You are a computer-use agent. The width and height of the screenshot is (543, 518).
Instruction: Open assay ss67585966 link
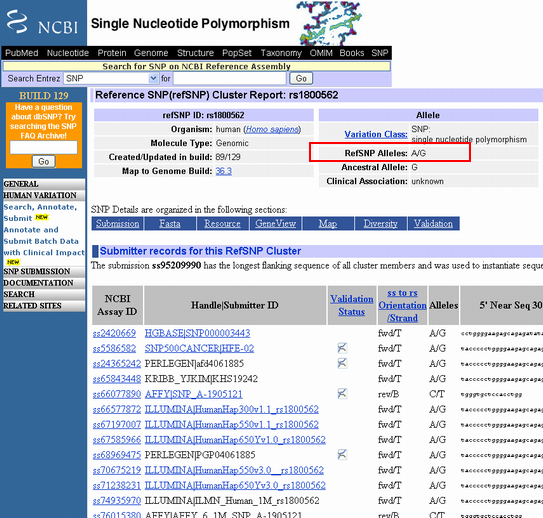point(117,440)
